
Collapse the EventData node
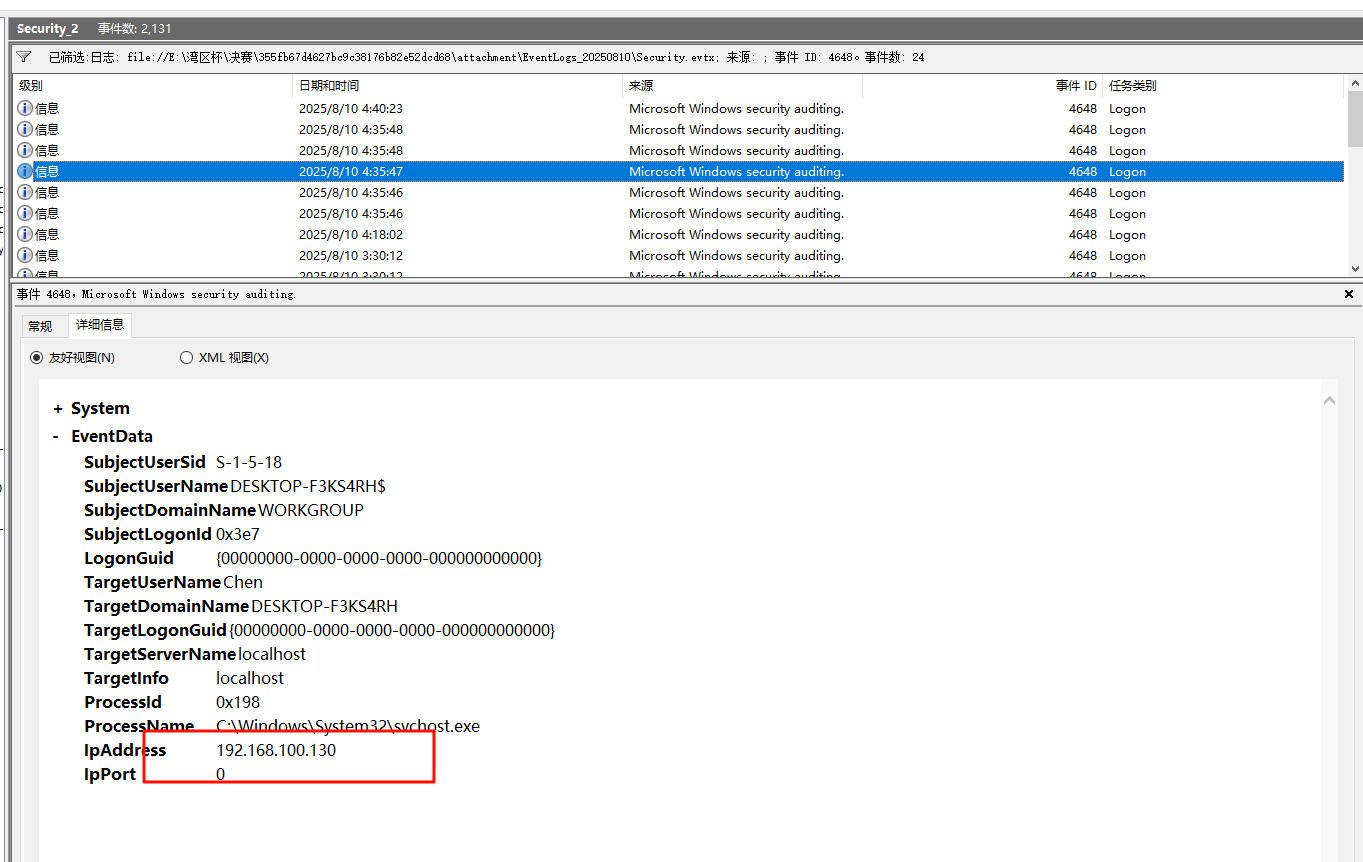58,437
